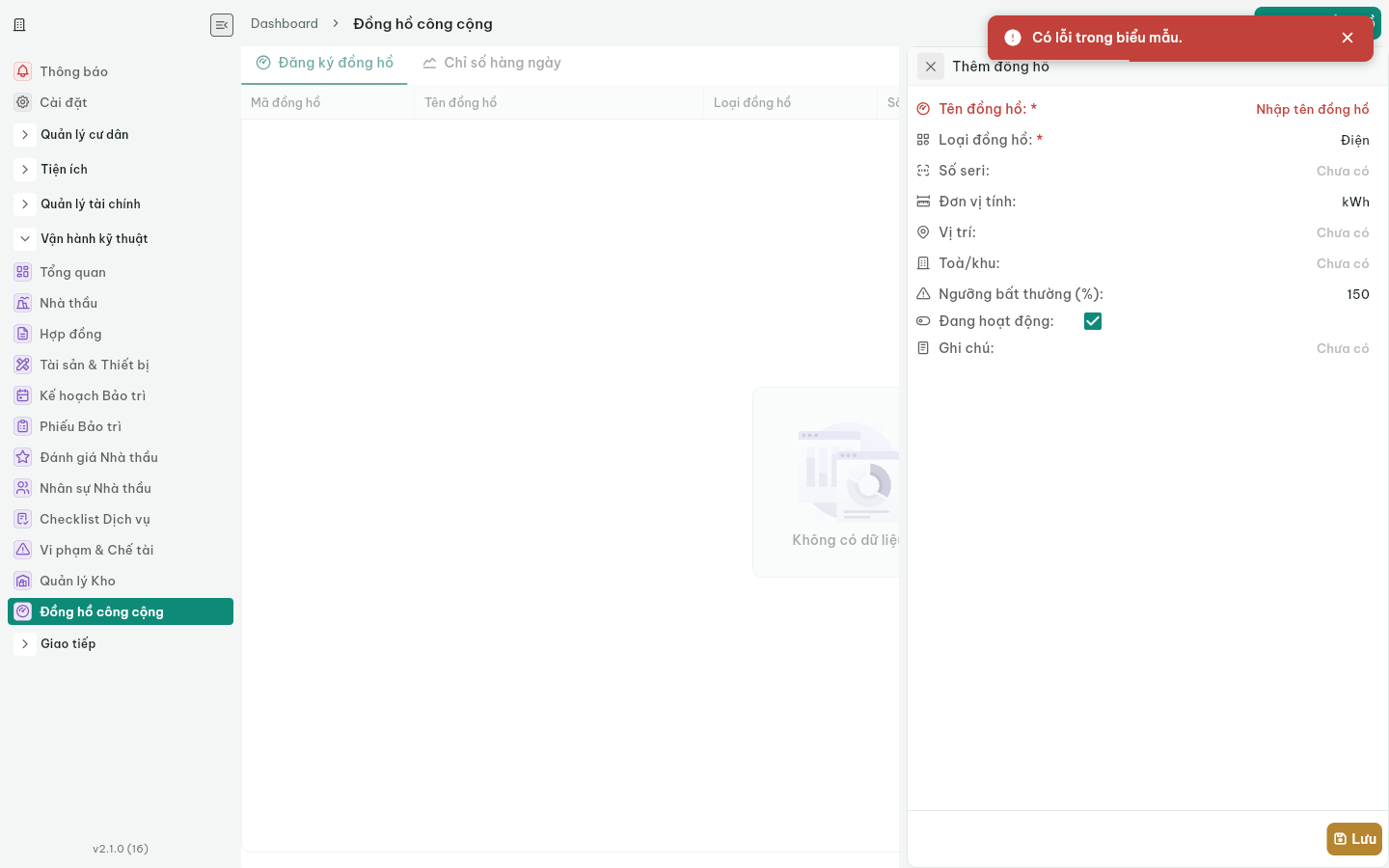Open Checklist Dịch vụ icon
The width and height of the screenshot is (1389, 868).
23,519
